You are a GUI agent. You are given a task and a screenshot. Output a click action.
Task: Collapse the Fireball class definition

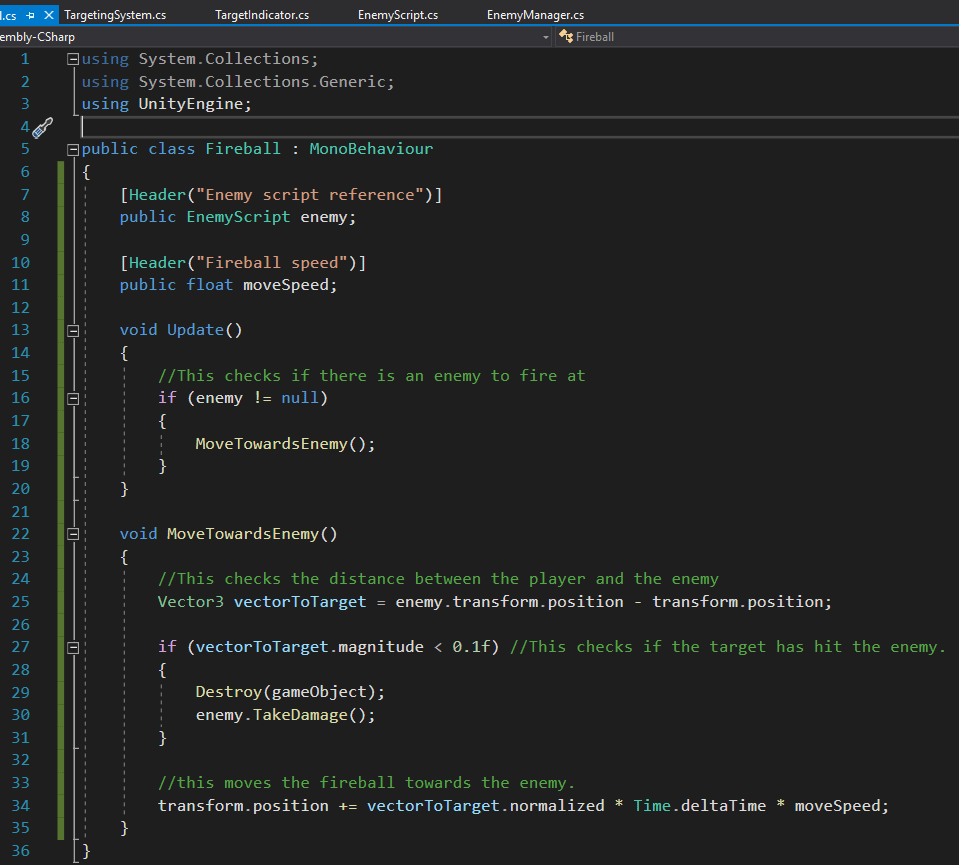tap(73, 149)
